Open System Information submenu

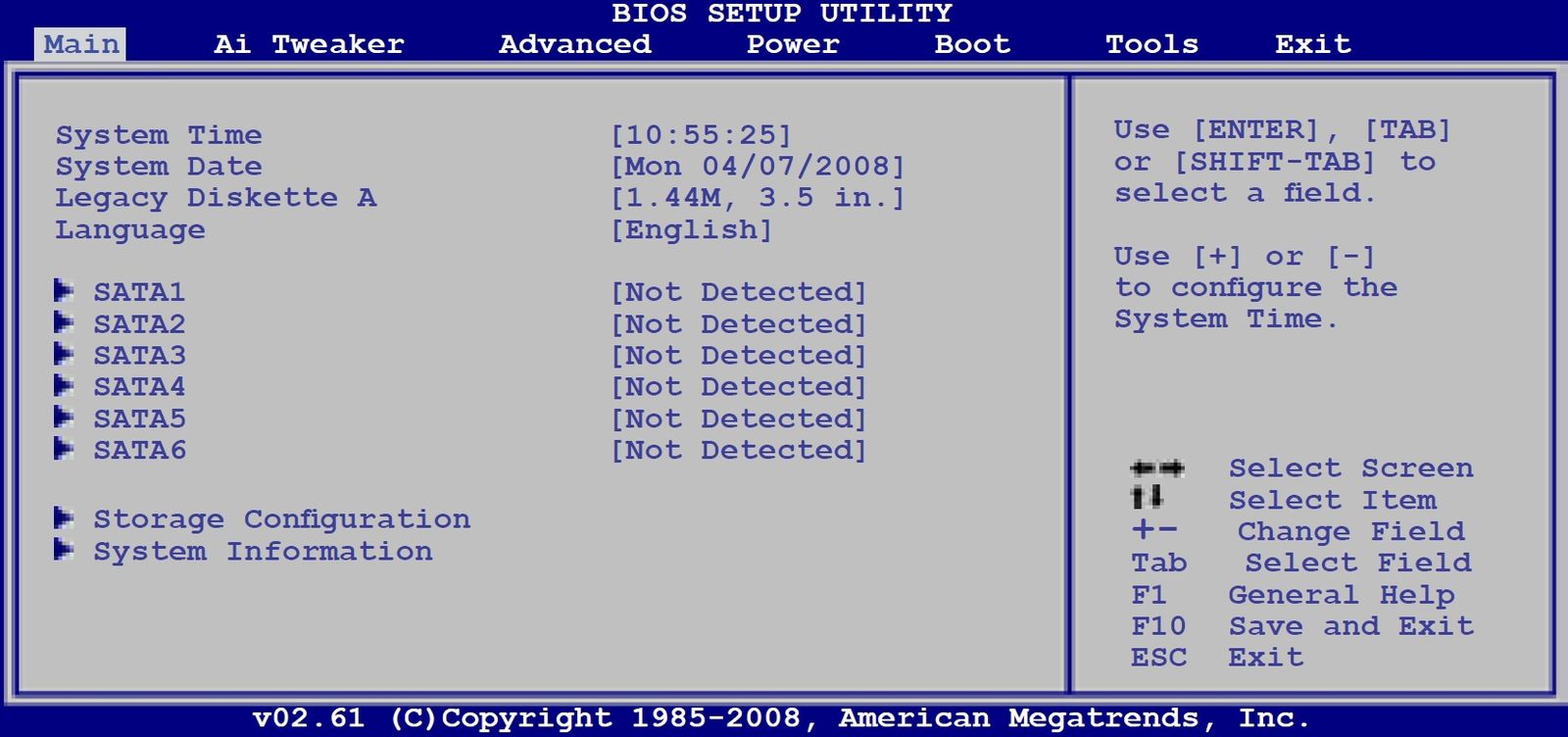click(x=263, y=551)
